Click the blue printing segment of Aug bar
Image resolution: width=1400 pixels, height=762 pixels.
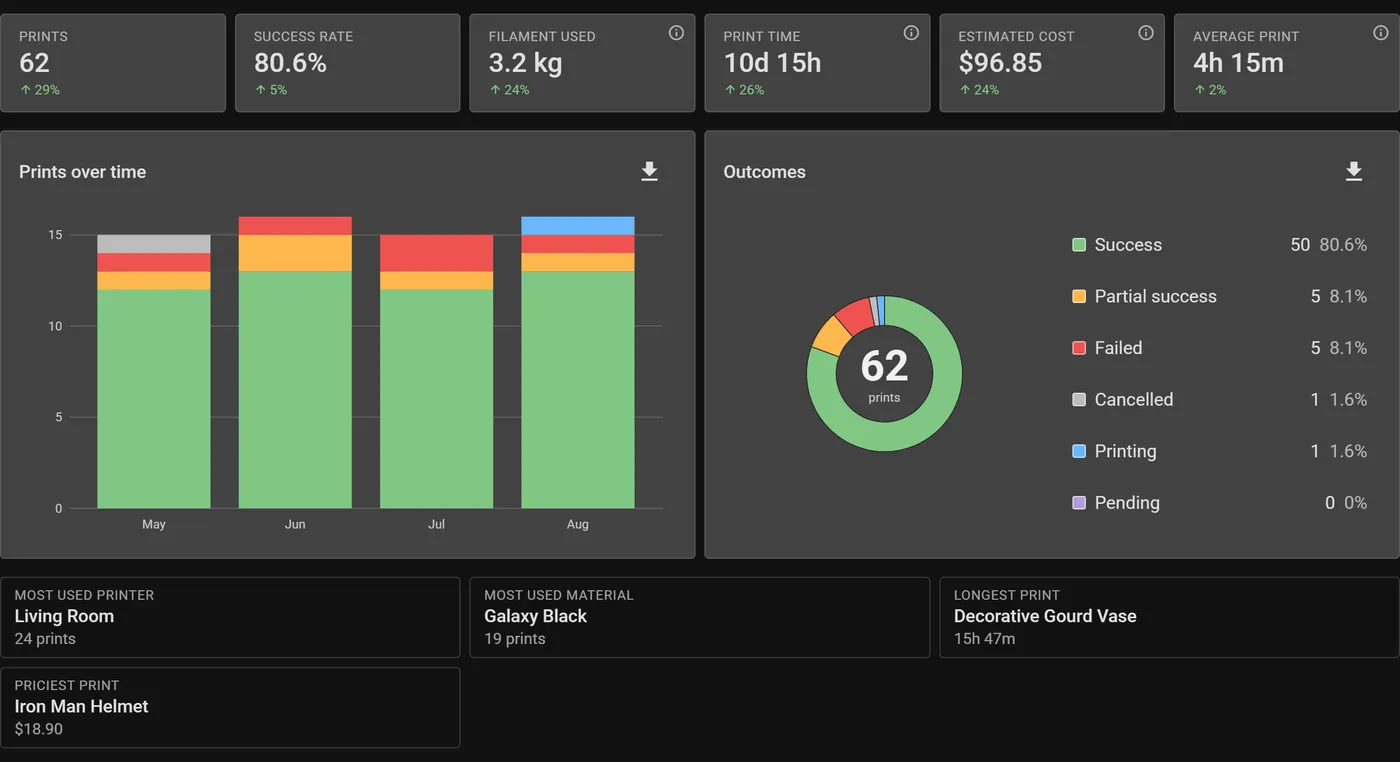pyautogui.click(x=578, y=226)
